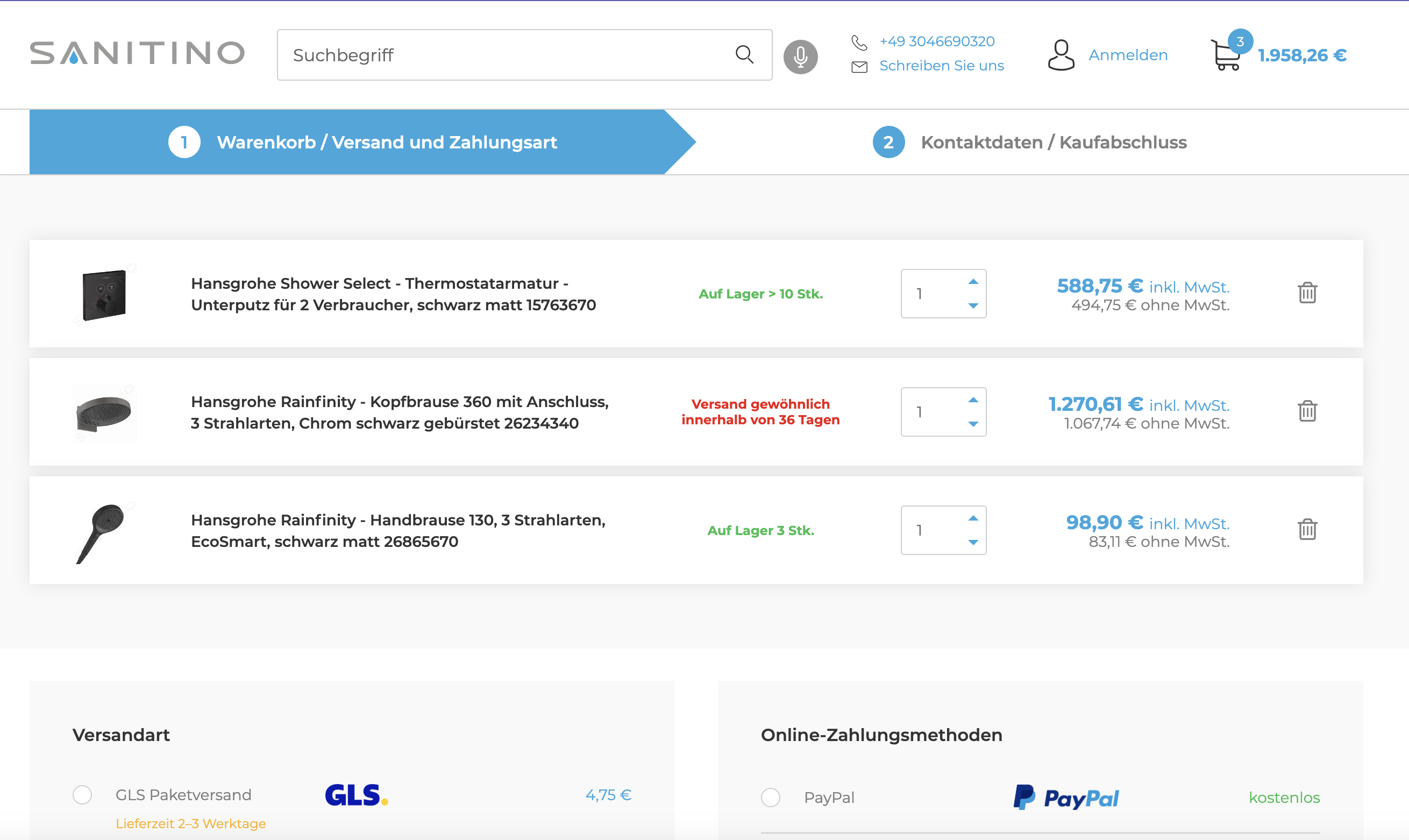Viewport: 1409px width, 840px height.
Task: Decrease quantity of Shower Select Thermostatarmatur
Action: [973, 305]
